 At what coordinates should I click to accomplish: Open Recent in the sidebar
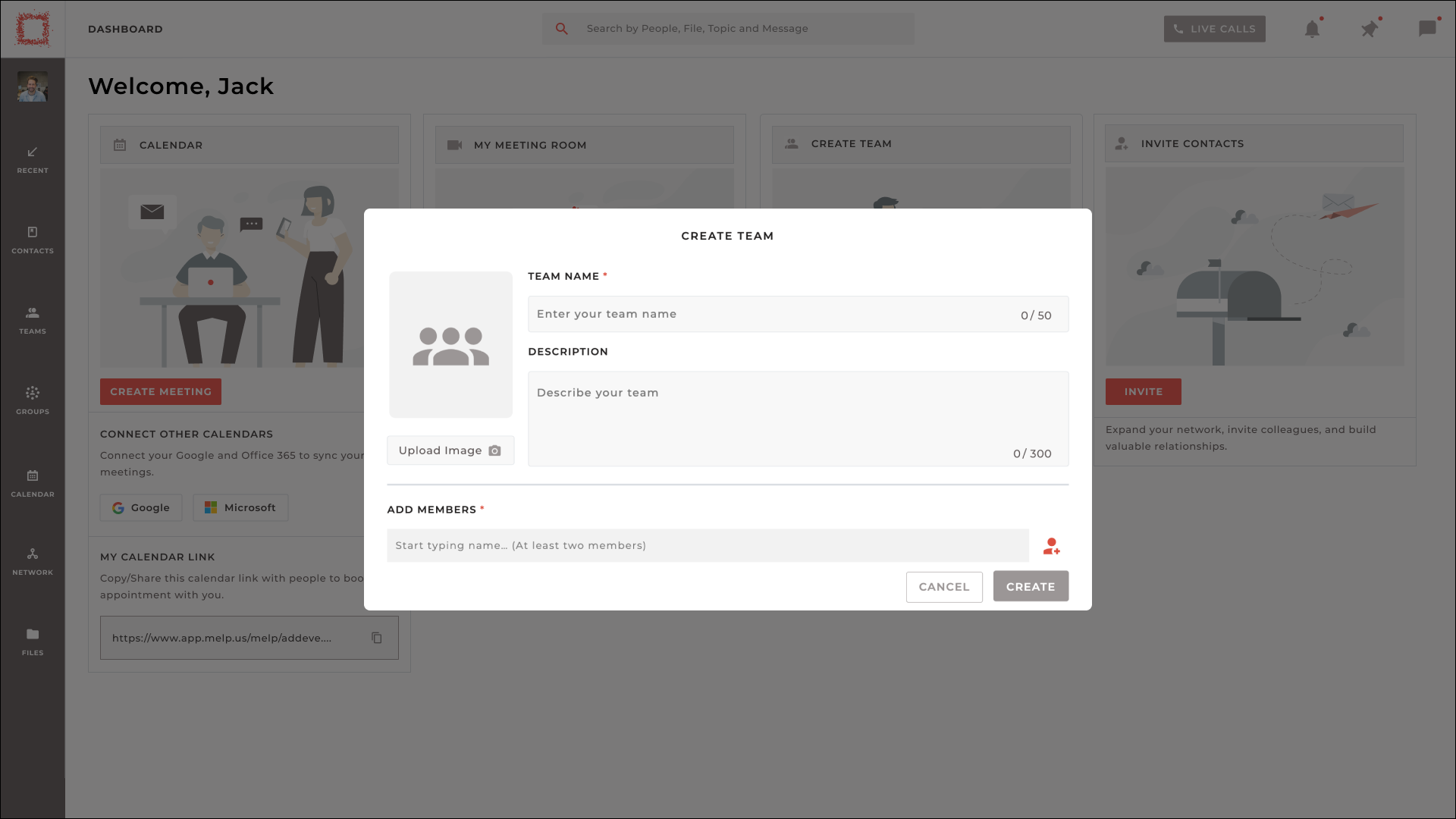click(33, 160)
